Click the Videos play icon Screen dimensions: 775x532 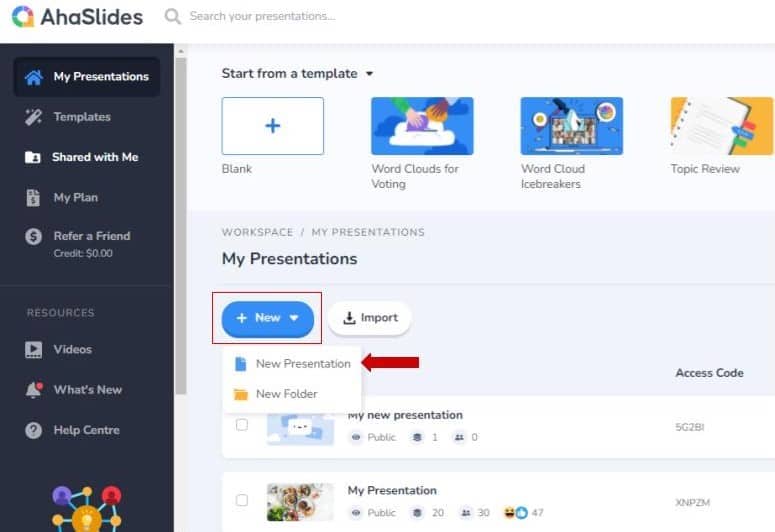(x=34, y=350)
